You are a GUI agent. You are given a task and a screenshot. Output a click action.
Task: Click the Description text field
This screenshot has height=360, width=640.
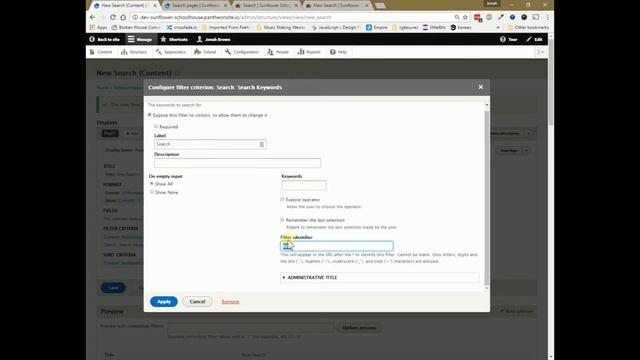237,163
